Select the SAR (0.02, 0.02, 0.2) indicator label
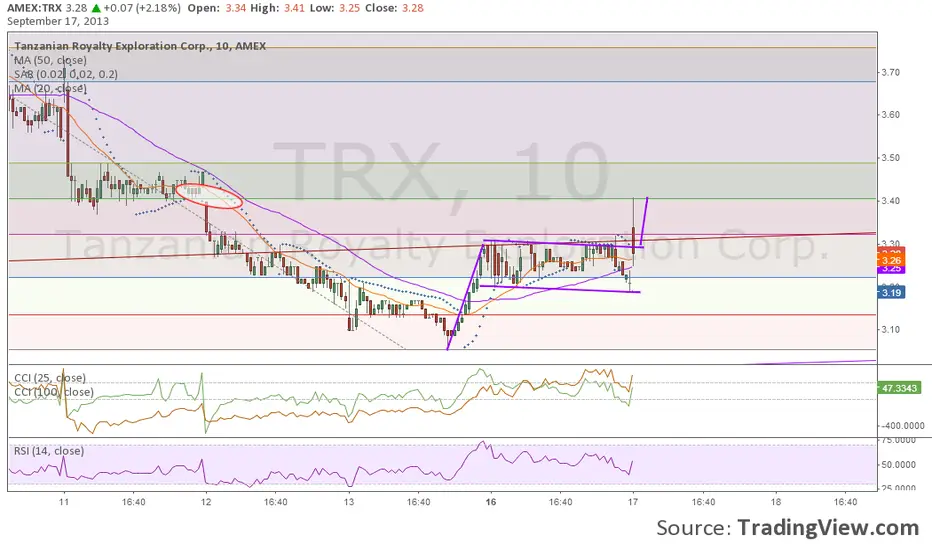The width and height of the screenshot is (932, 550). pyautogui.click(x=66, y=74)
